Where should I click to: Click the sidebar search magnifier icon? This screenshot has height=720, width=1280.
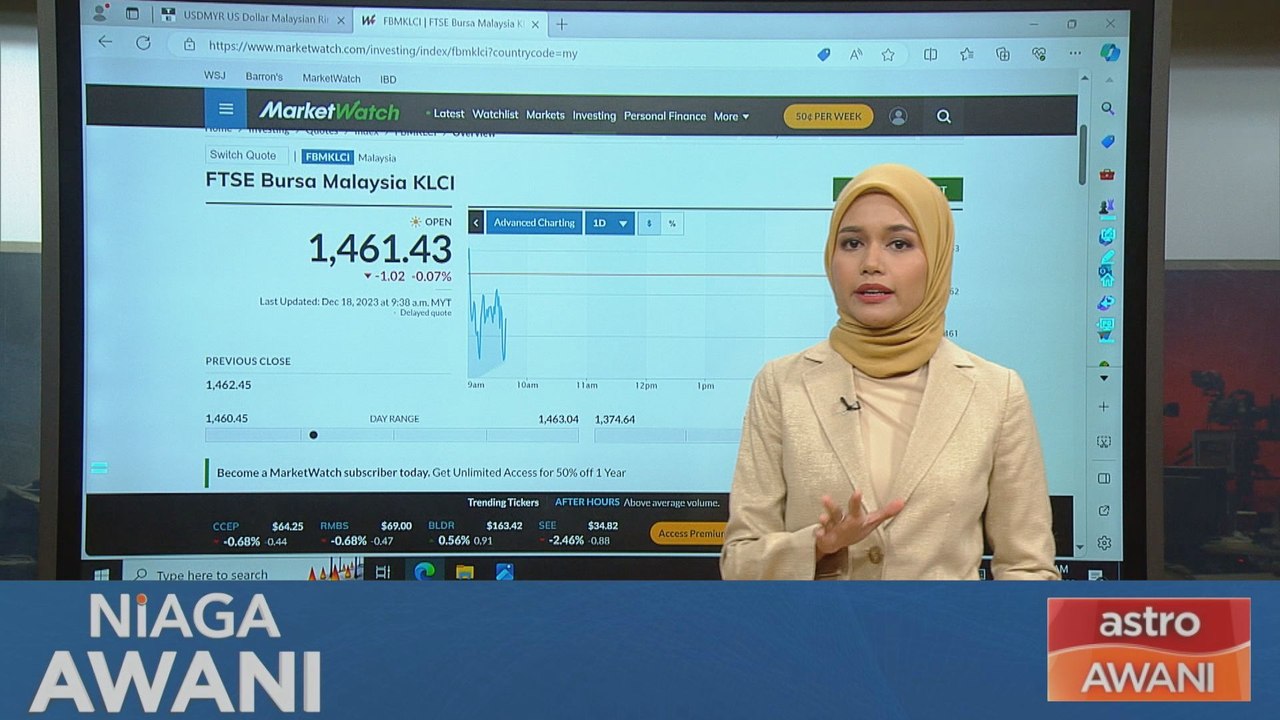[x=1107, y=108]
